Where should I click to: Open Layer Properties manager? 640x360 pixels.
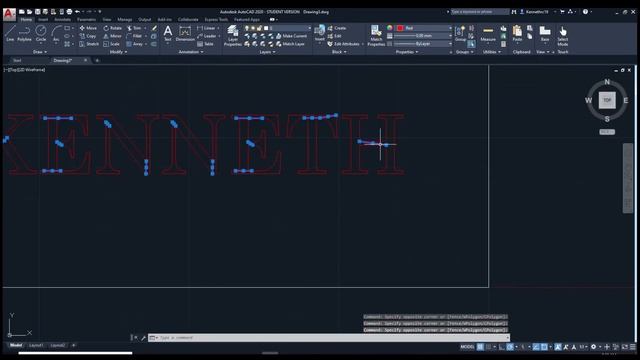(x=233, y=35)
